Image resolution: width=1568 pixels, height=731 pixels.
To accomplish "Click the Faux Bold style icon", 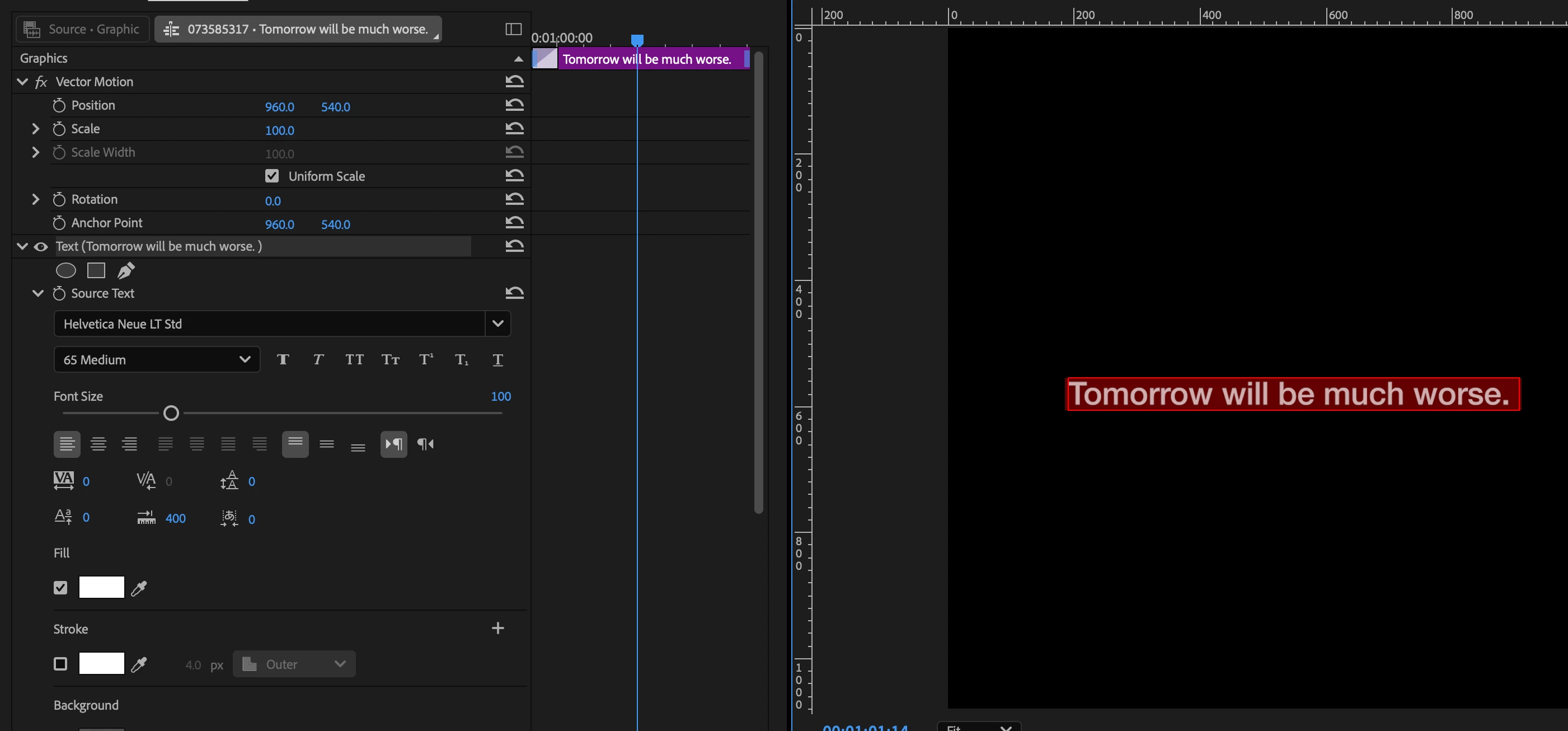I will click(283, 360).
